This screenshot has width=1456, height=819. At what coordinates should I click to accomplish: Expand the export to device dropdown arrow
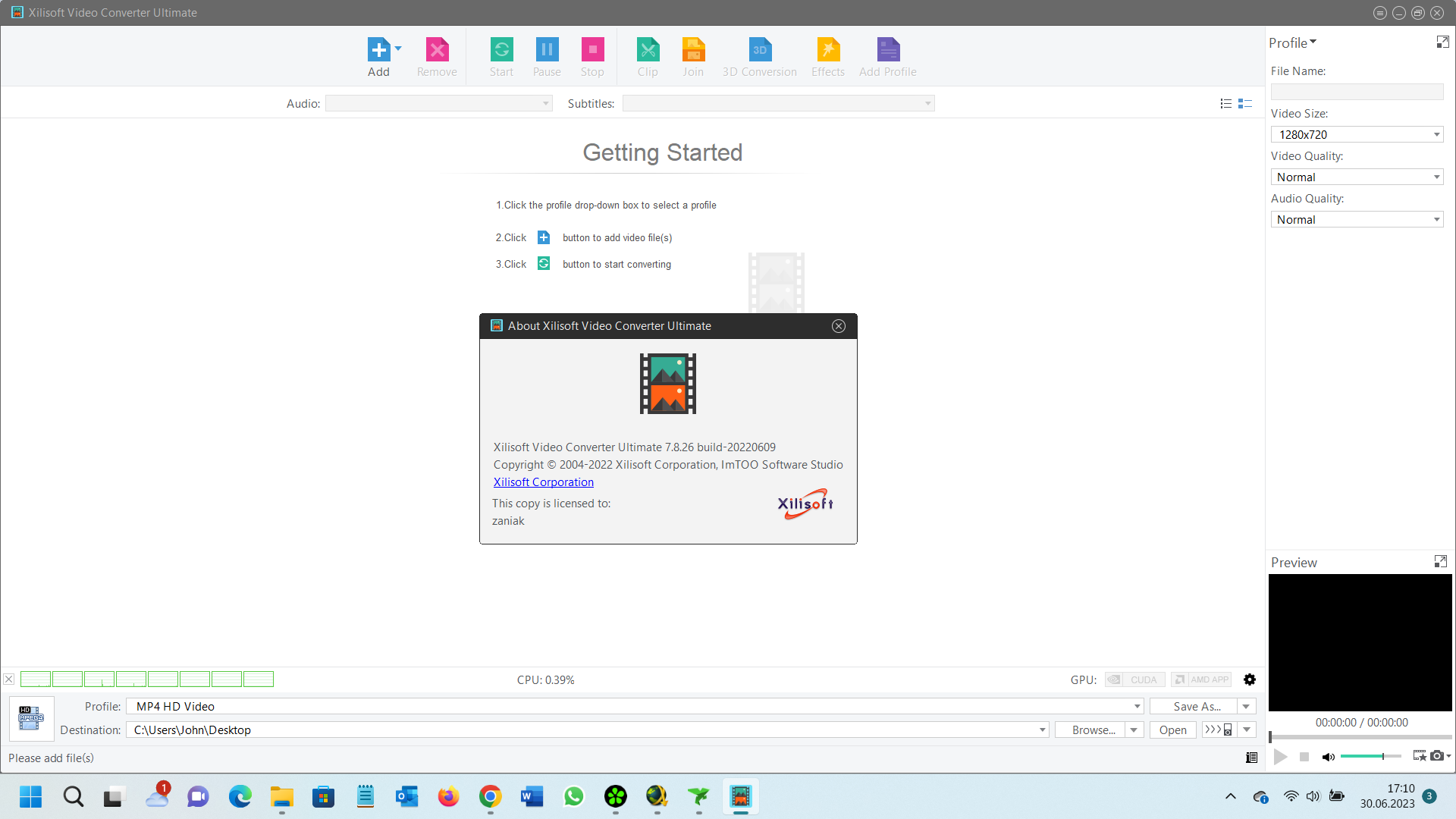(1246, 730)
